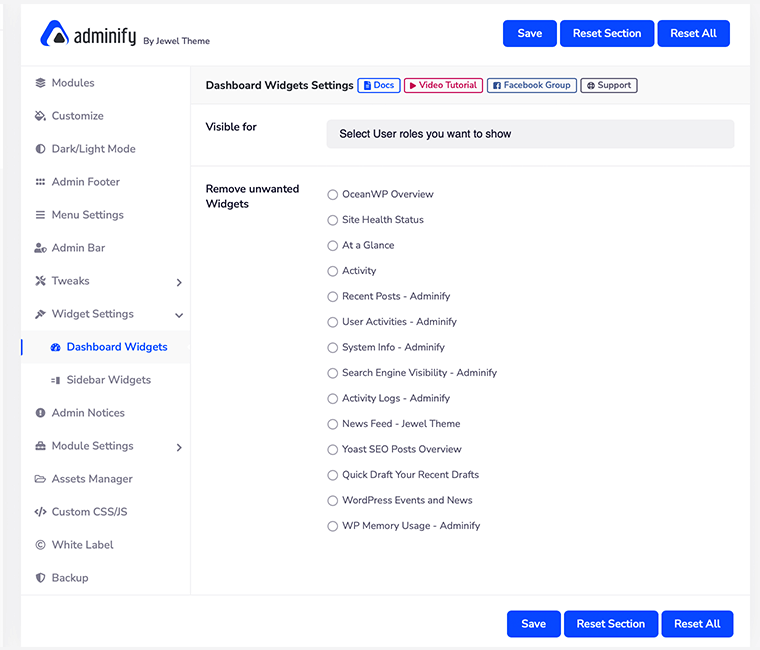
Task: Toggle Activity Logs - Adminify radio
Action: pos(332,399)
